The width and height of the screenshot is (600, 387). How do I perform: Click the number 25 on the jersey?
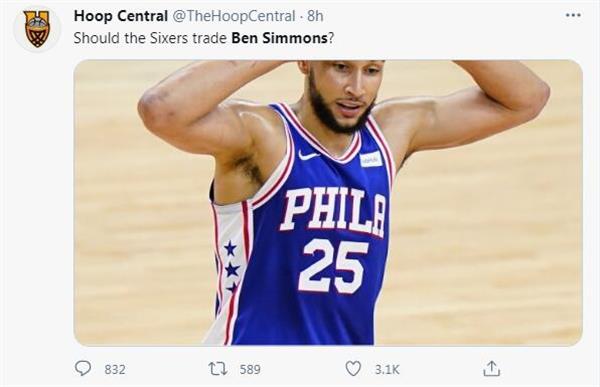pyautogui.click(x=333, y=267)
